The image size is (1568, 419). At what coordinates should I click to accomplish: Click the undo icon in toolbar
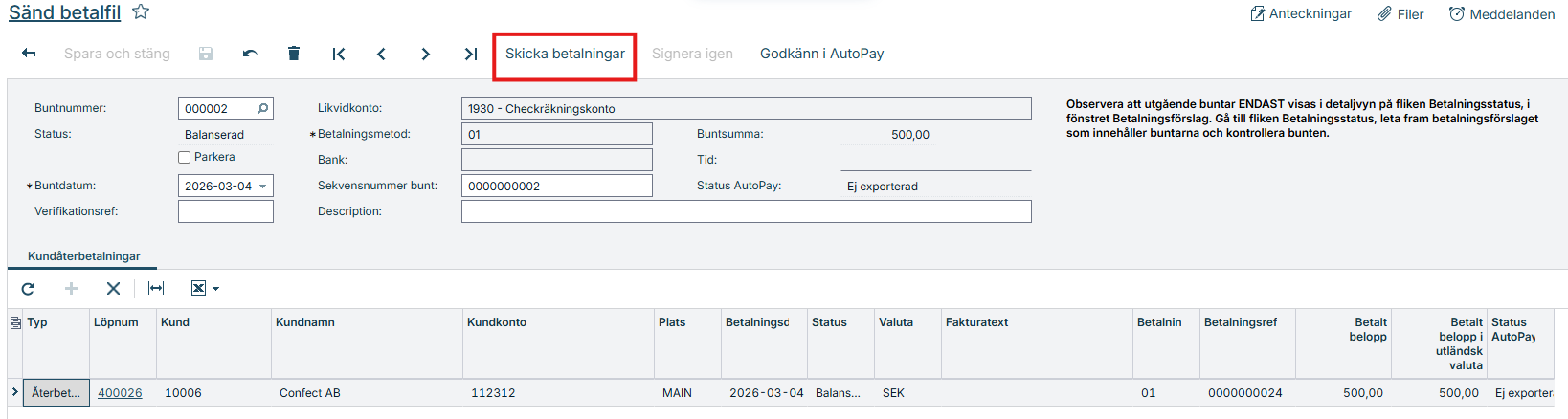tap(250, 54)
